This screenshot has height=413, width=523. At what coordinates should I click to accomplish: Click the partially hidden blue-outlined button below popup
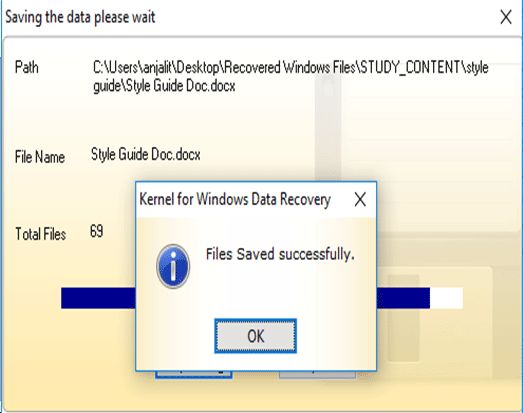[194, 375]
